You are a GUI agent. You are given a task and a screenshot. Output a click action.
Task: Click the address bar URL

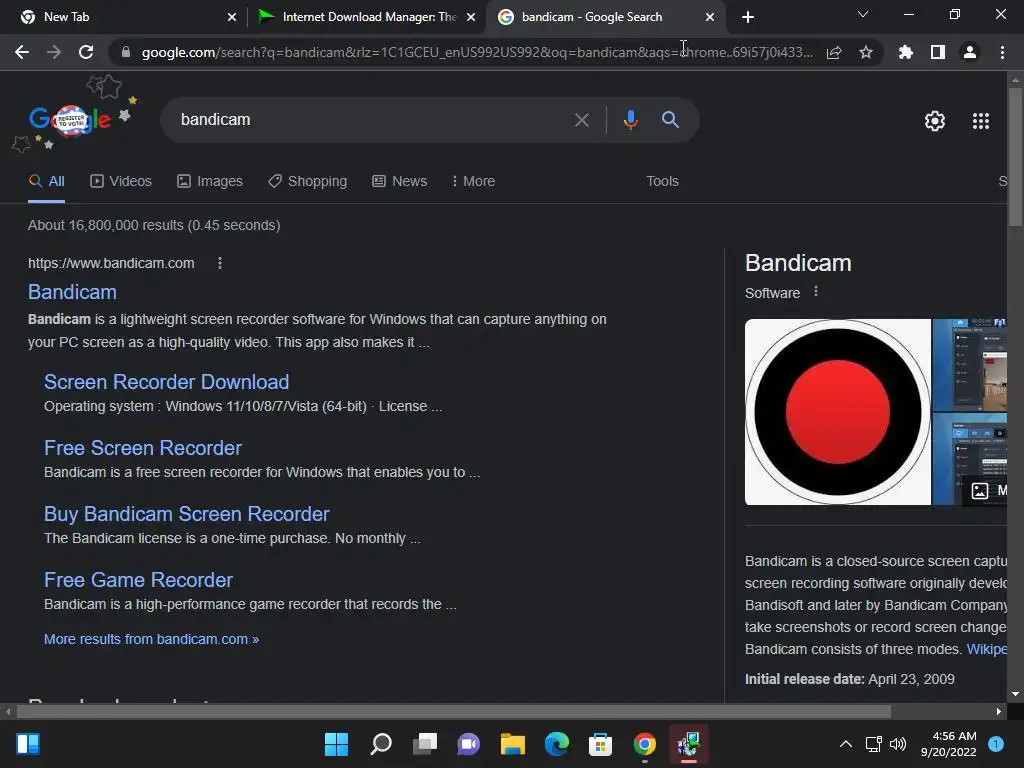[477, 52]
